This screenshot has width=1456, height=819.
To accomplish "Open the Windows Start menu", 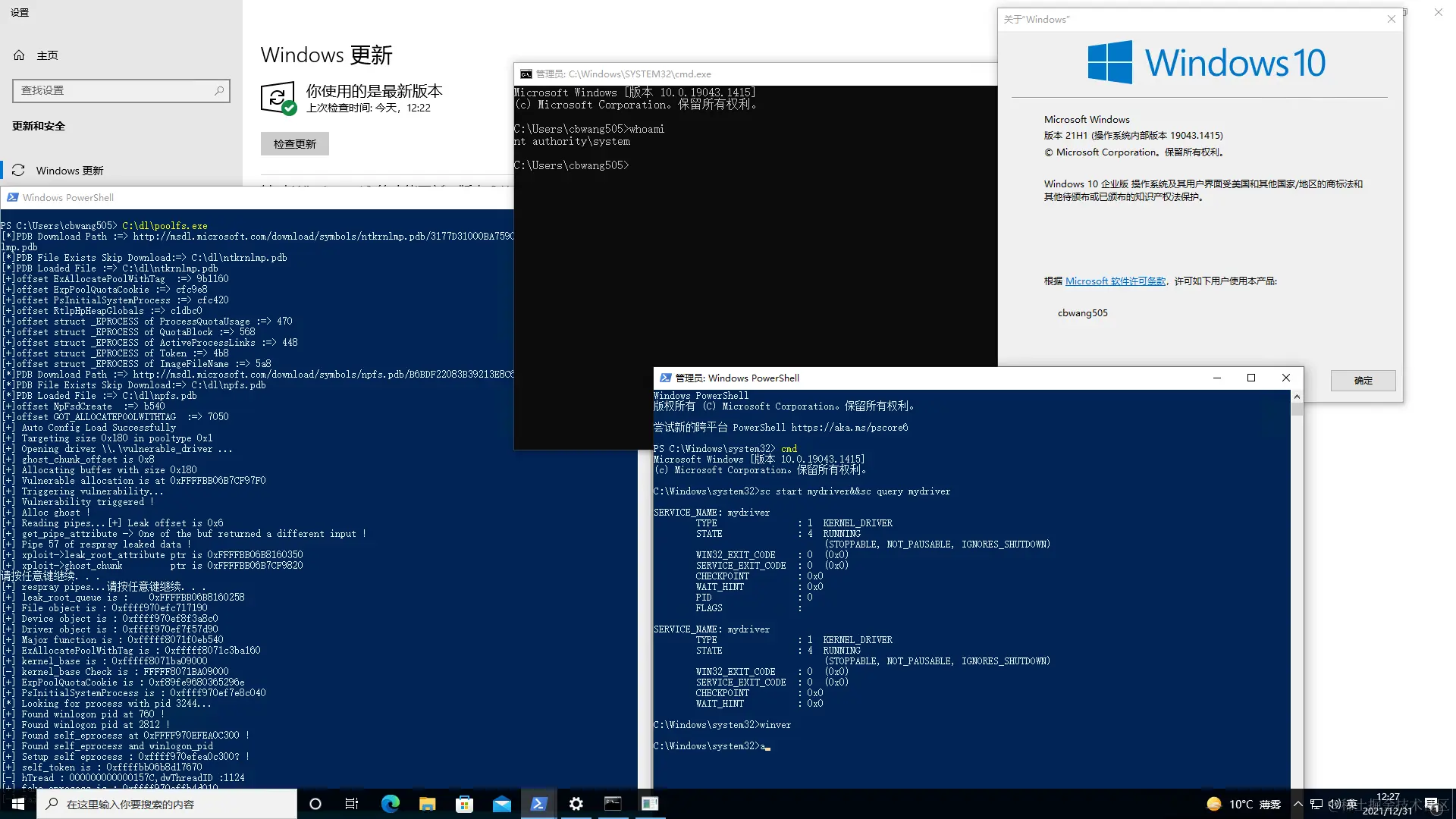I will point(18,804).
